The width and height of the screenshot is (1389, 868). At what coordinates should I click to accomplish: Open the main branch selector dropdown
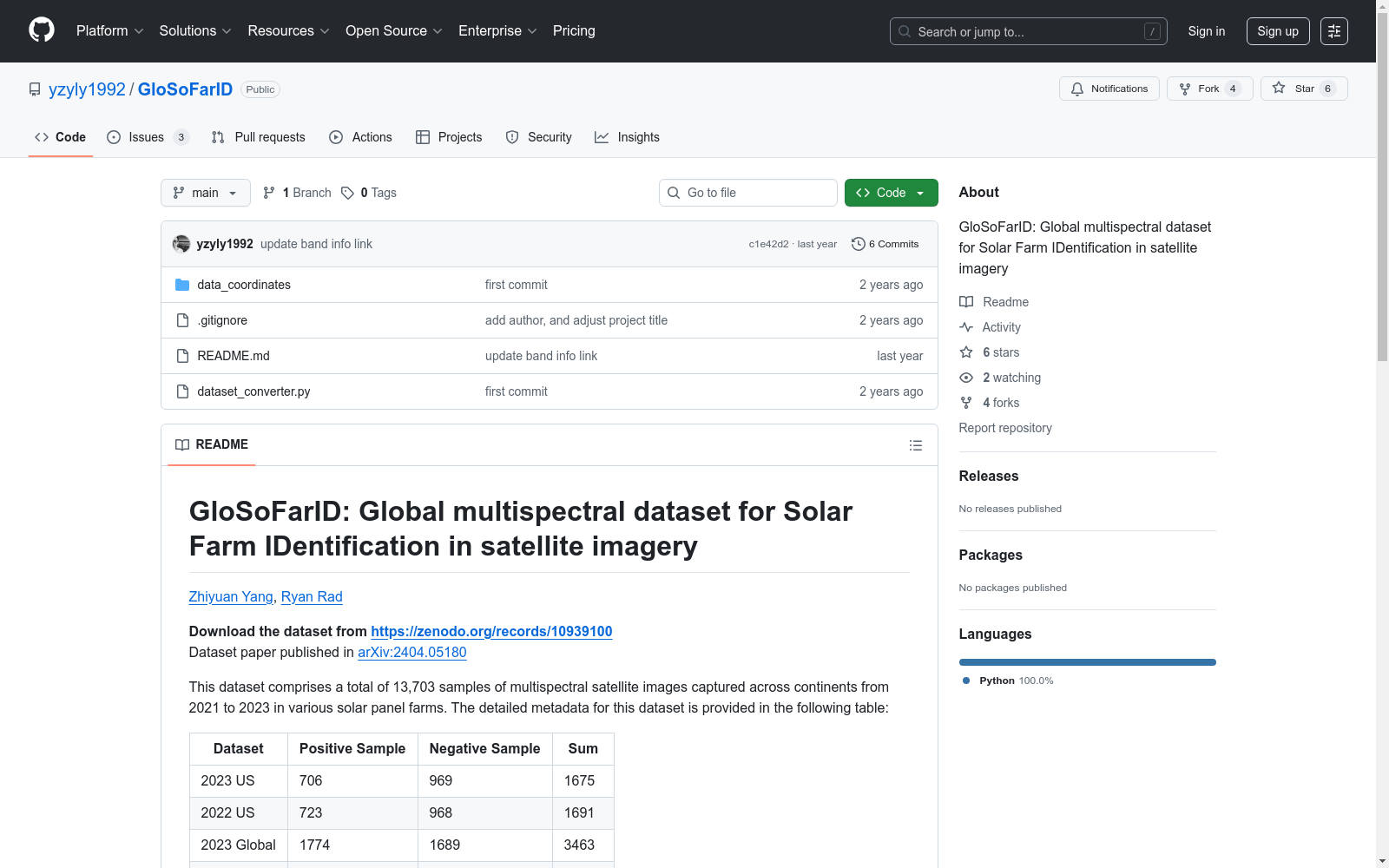click(206, 193)
